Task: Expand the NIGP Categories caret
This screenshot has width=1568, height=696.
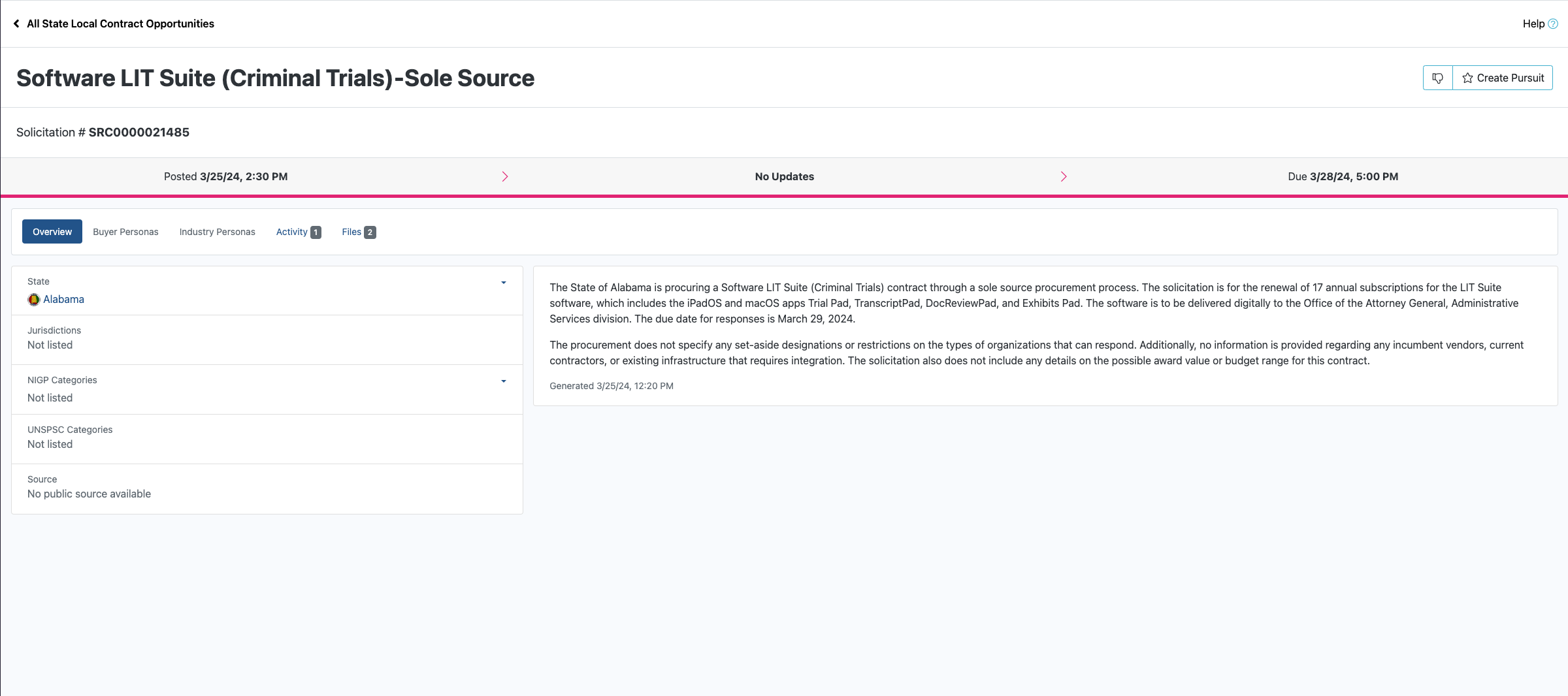Action: (x=504, y=381)
